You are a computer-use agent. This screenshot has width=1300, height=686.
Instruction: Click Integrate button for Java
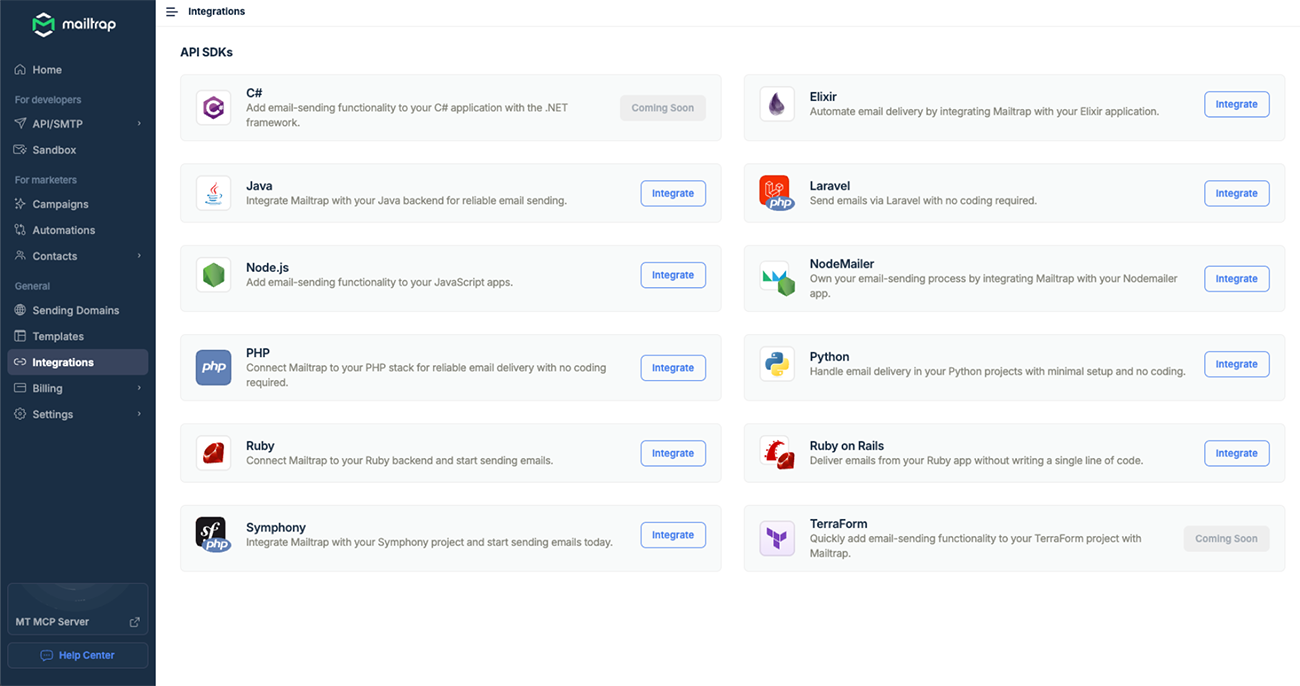[673, 193]
